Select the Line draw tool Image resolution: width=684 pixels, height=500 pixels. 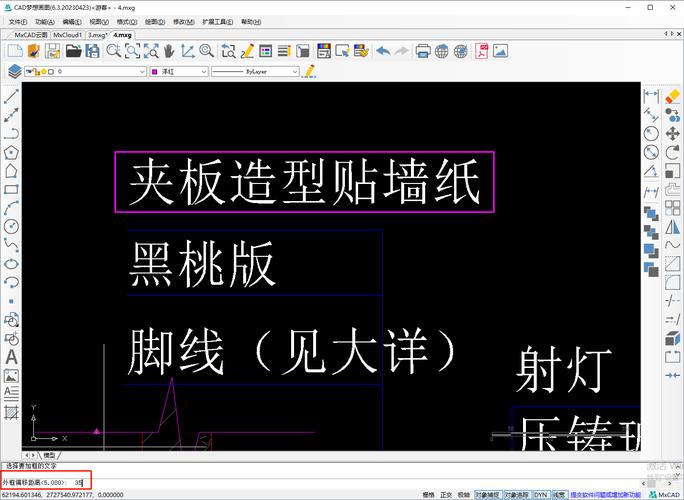(12, 96)
